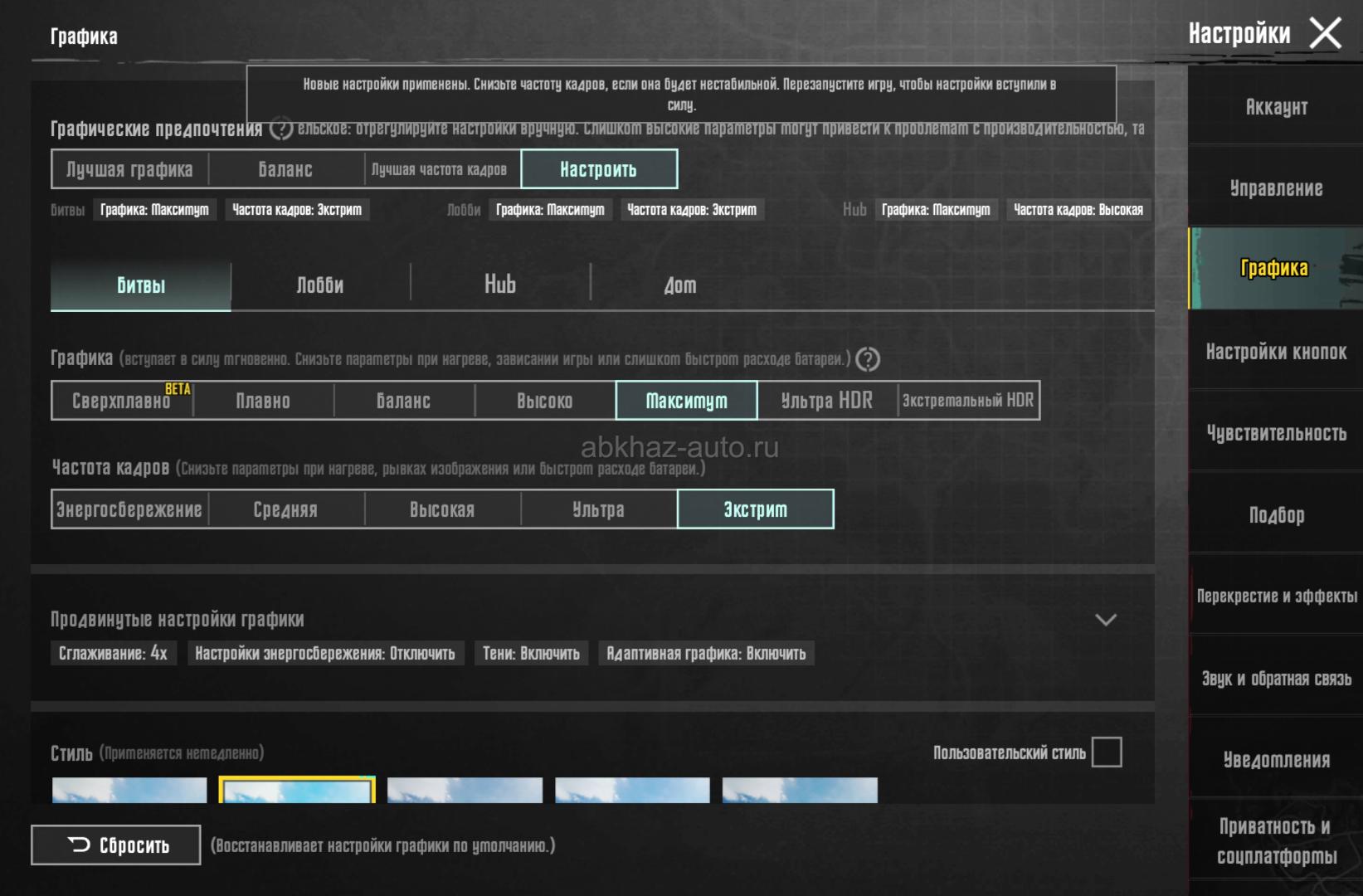Open Чувствительность settings section
The width and height of the screenshot is (1363, 896).
(x=1276, y=433)
